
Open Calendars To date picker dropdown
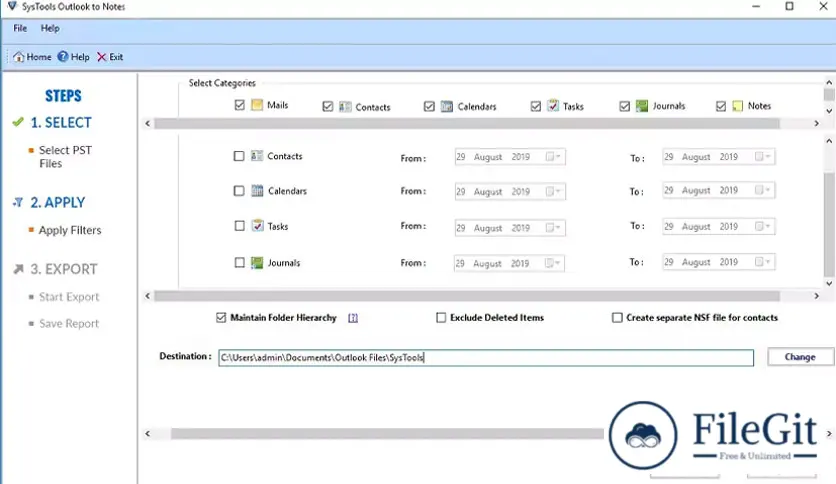tap(762, 190)
